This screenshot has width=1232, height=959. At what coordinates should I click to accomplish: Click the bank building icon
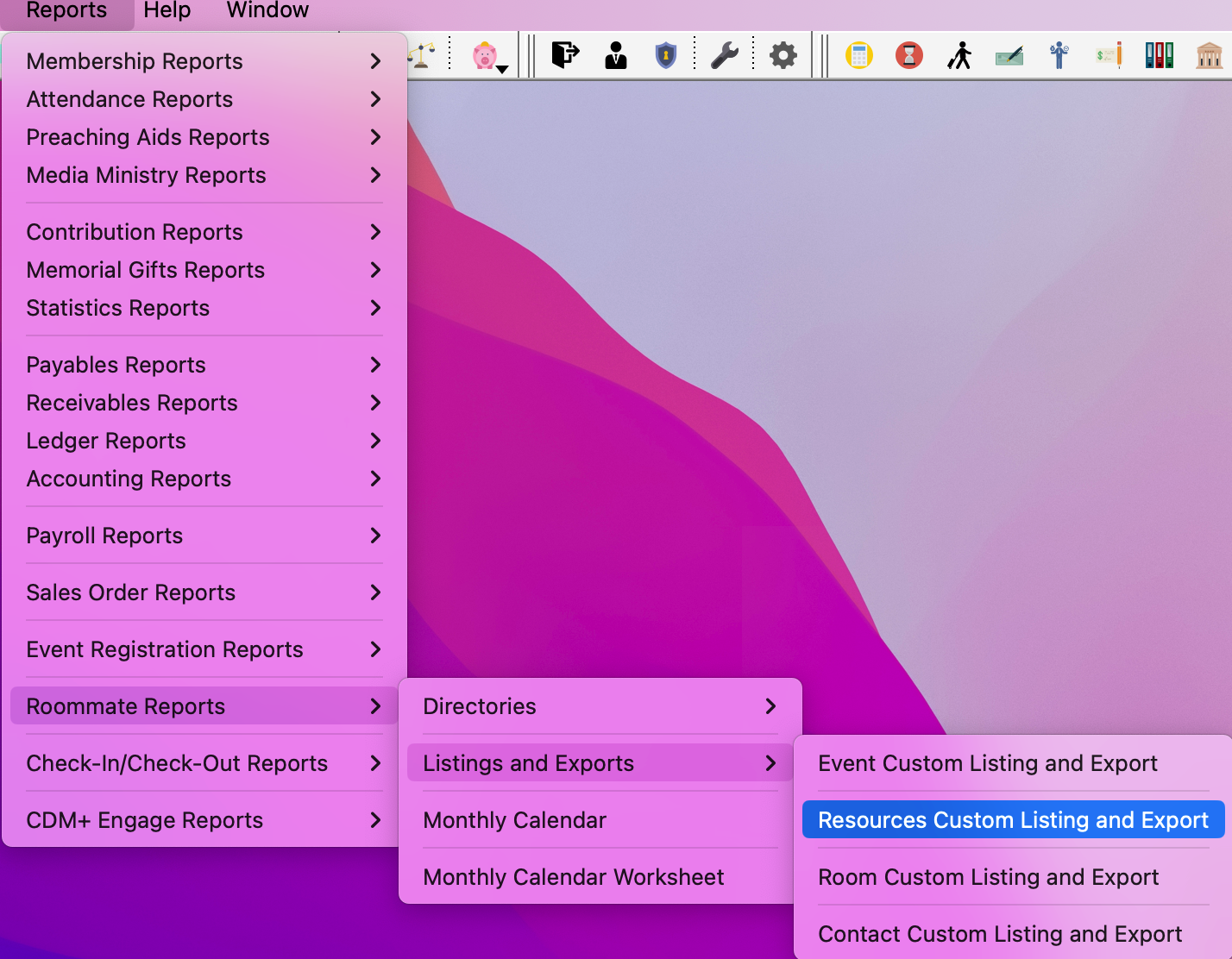(1209, 56)
